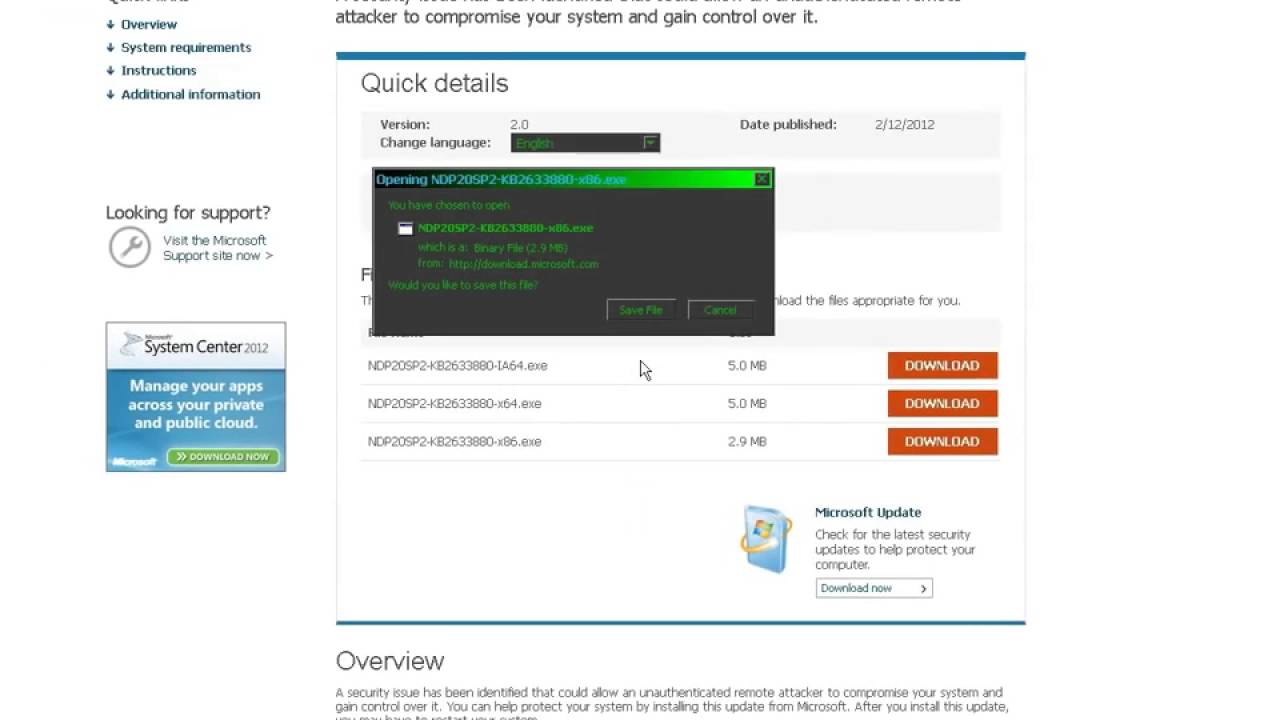
Task: Click the version value 2.0
Action: click(519, 125)
